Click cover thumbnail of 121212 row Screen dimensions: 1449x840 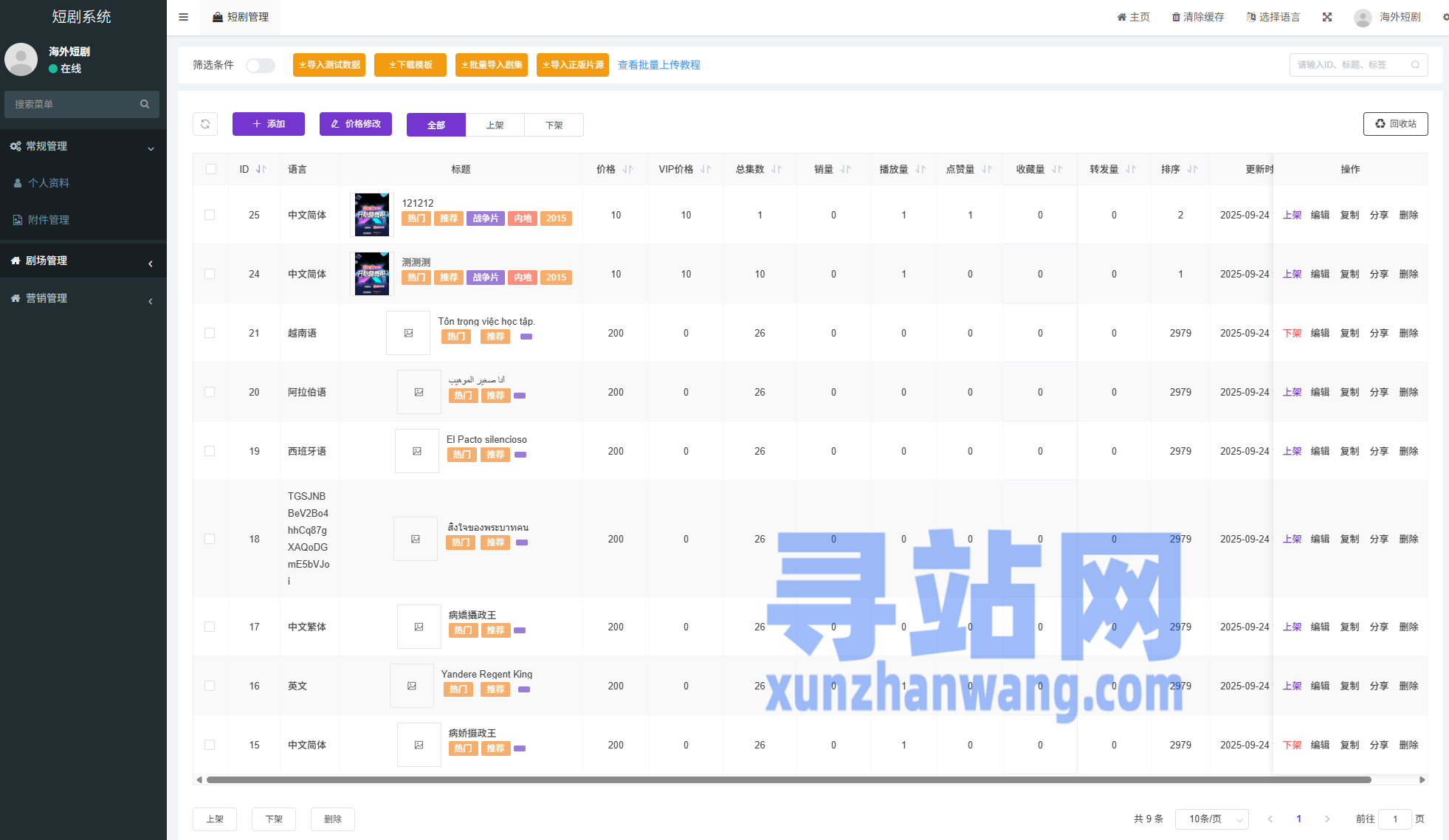371,215
